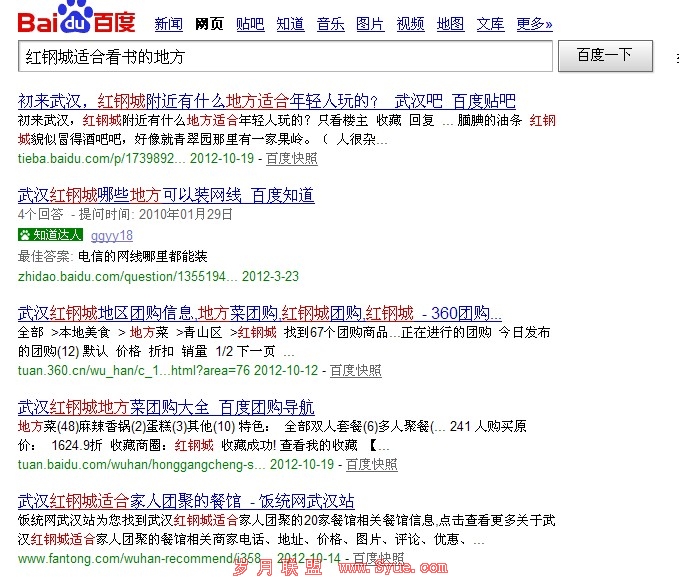Click the Baidu logo
This screenshot has height=577, width=679.
coord(77,17)
